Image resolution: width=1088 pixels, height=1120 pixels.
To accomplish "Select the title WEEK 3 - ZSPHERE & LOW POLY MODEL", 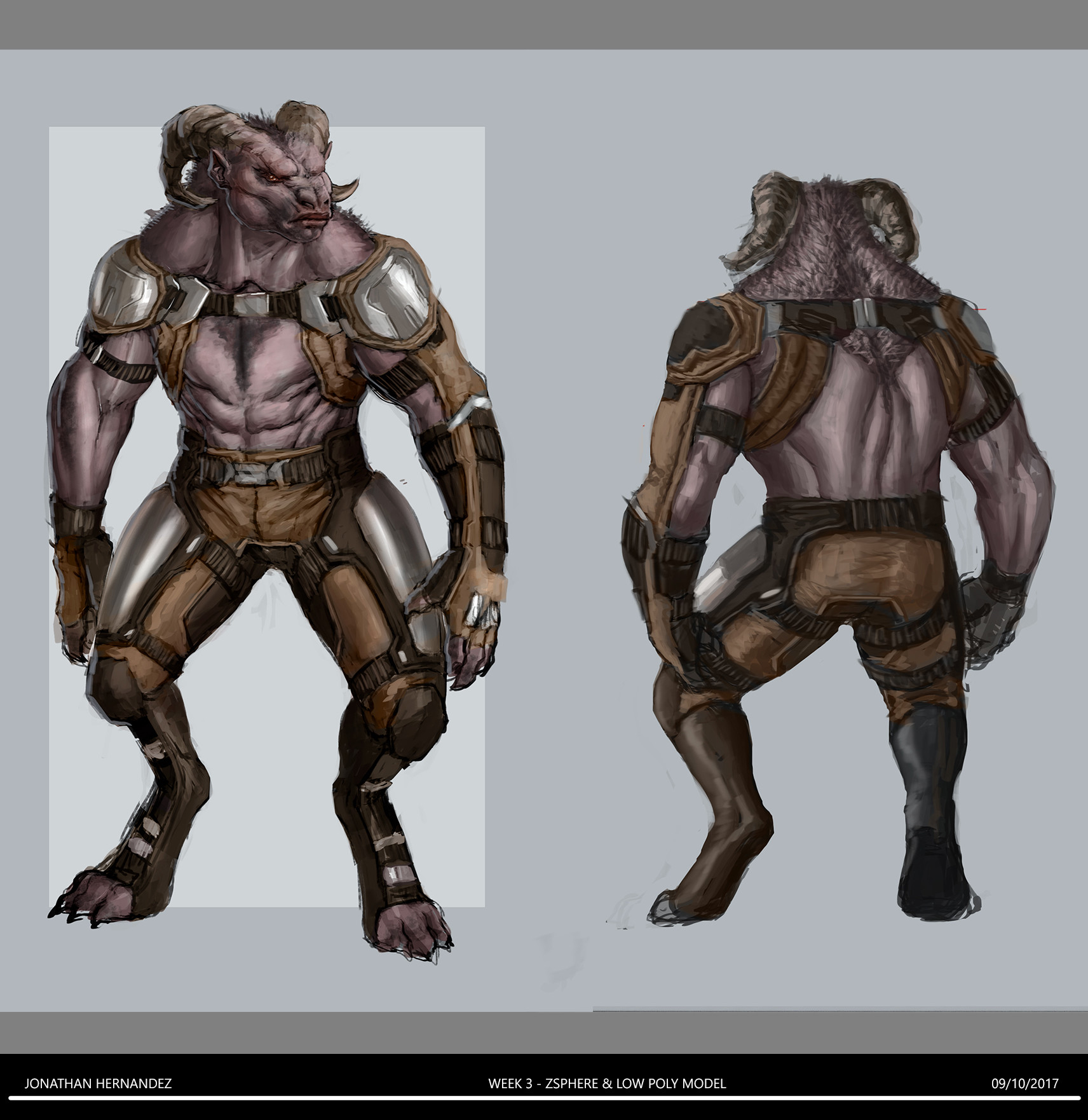I will click(x=607, y=1082).
